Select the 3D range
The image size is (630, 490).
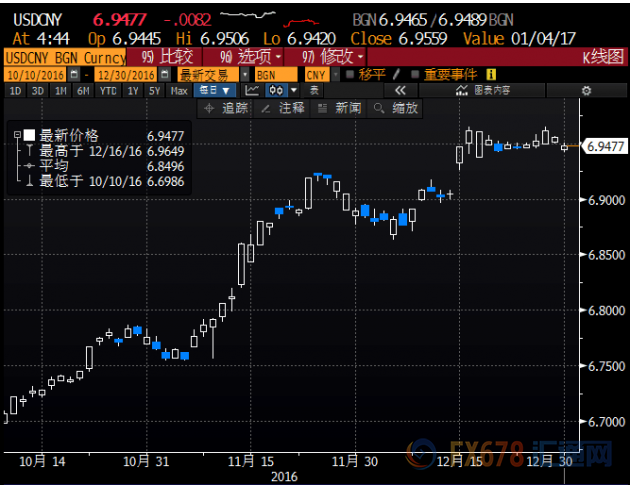[37, 91]
